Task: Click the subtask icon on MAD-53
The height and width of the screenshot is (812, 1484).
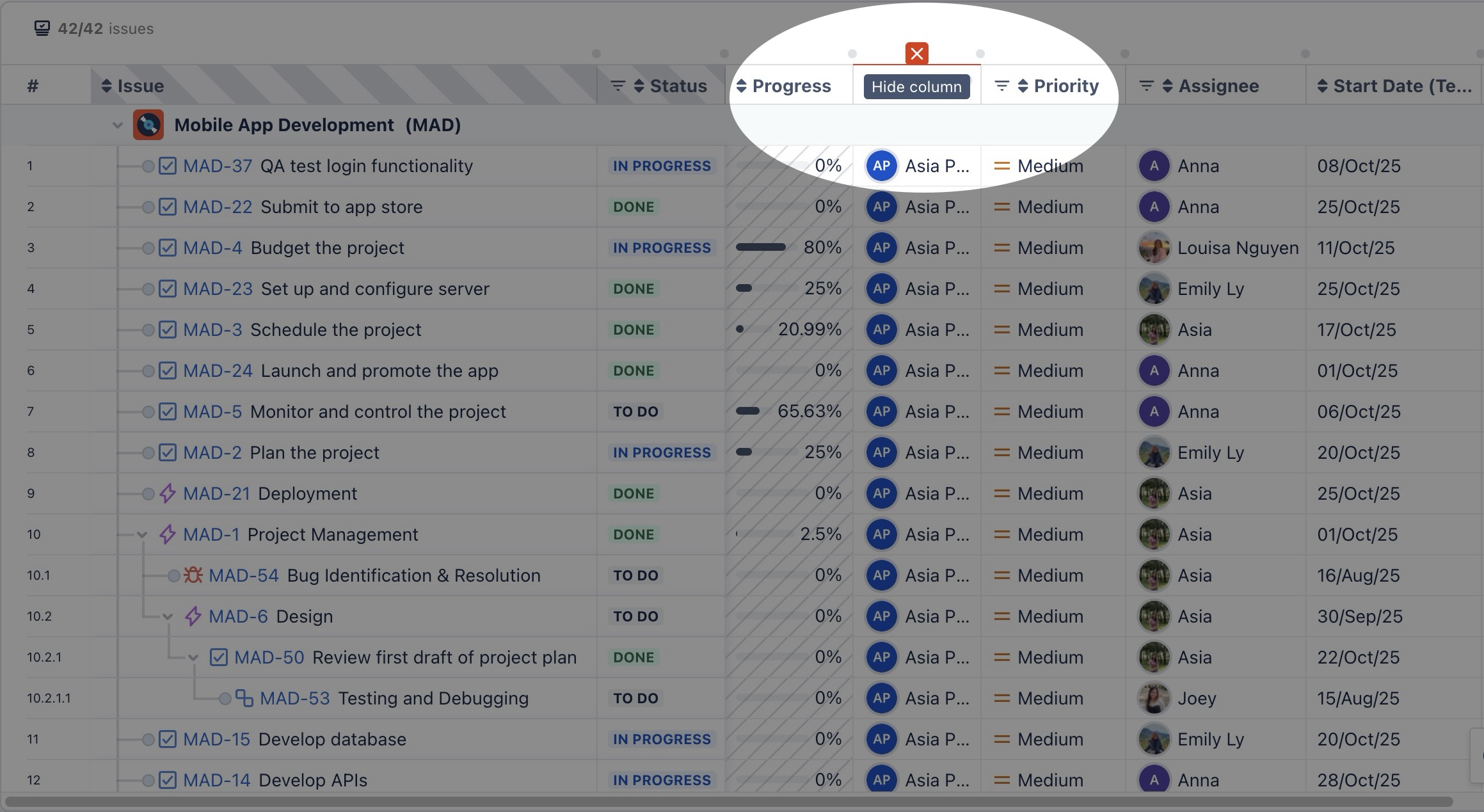Action: 244,698
